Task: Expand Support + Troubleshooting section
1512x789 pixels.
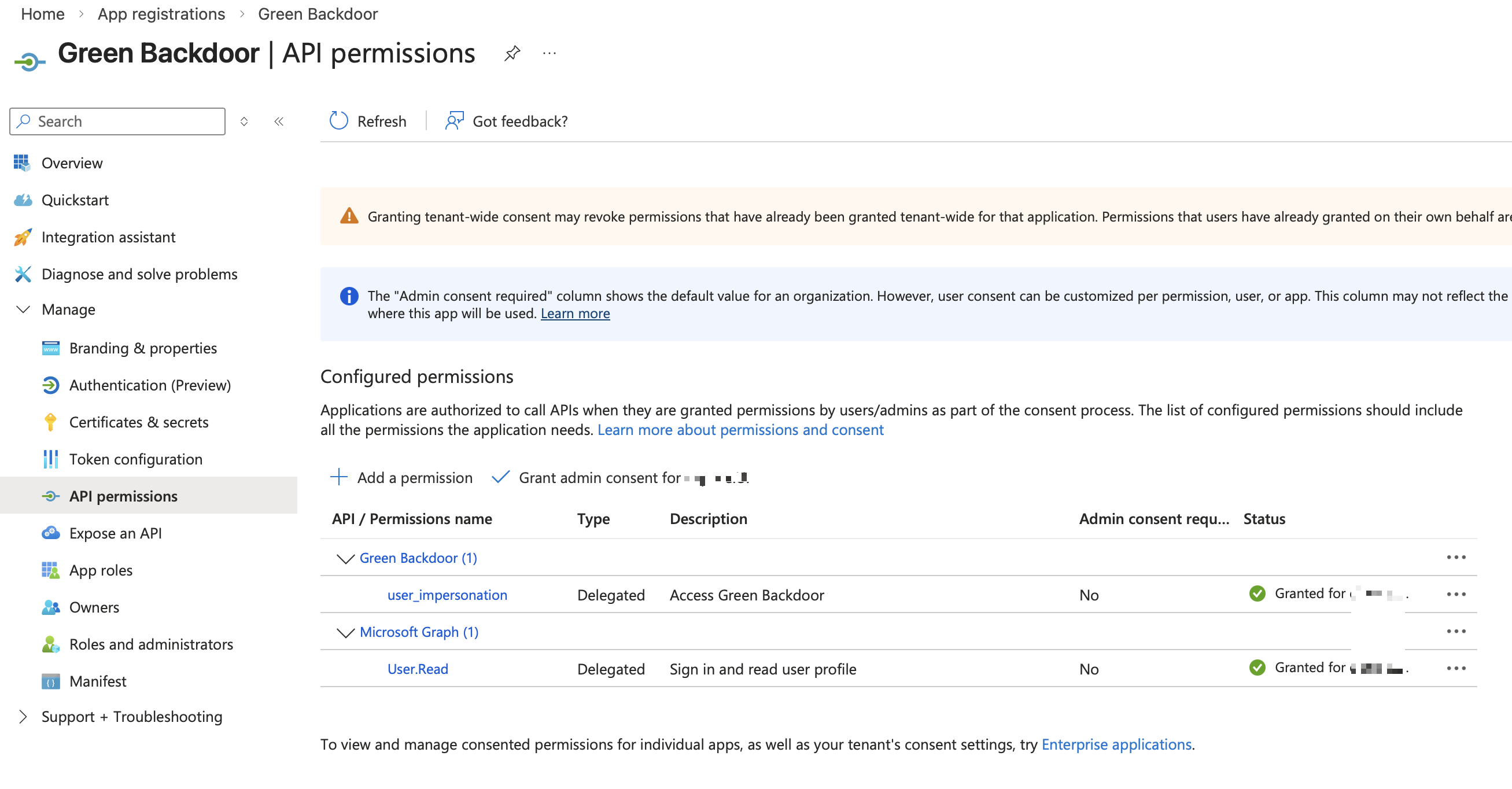Action: 23,717
